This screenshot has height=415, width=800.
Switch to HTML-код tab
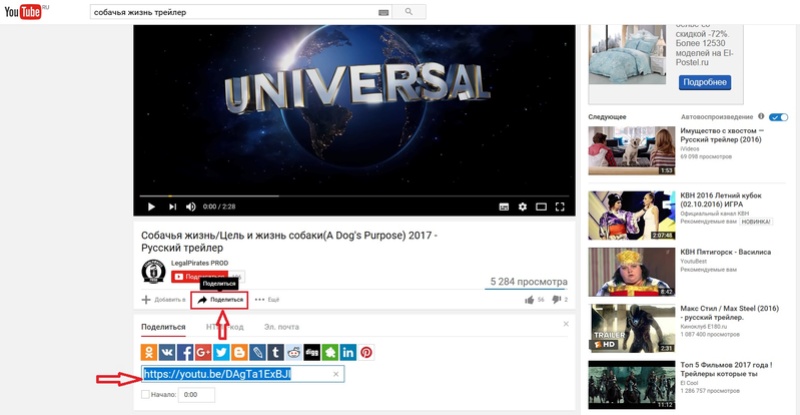point(225,327)
